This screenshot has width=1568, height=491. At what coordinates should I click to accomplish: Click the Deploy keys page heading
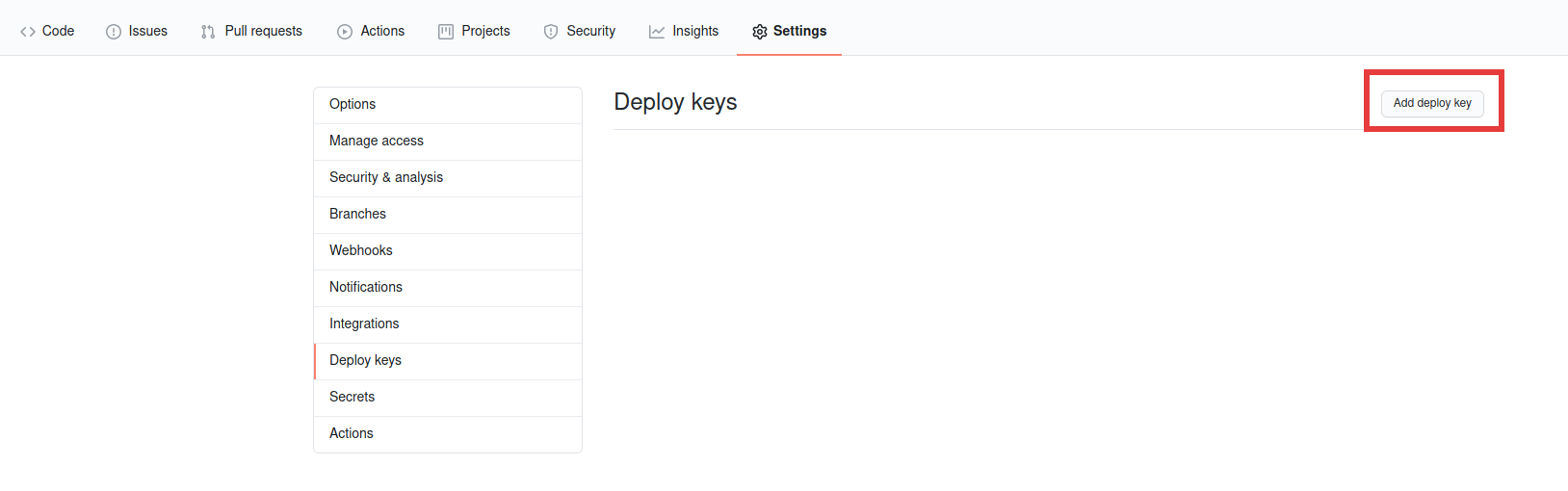pos(675,102)
